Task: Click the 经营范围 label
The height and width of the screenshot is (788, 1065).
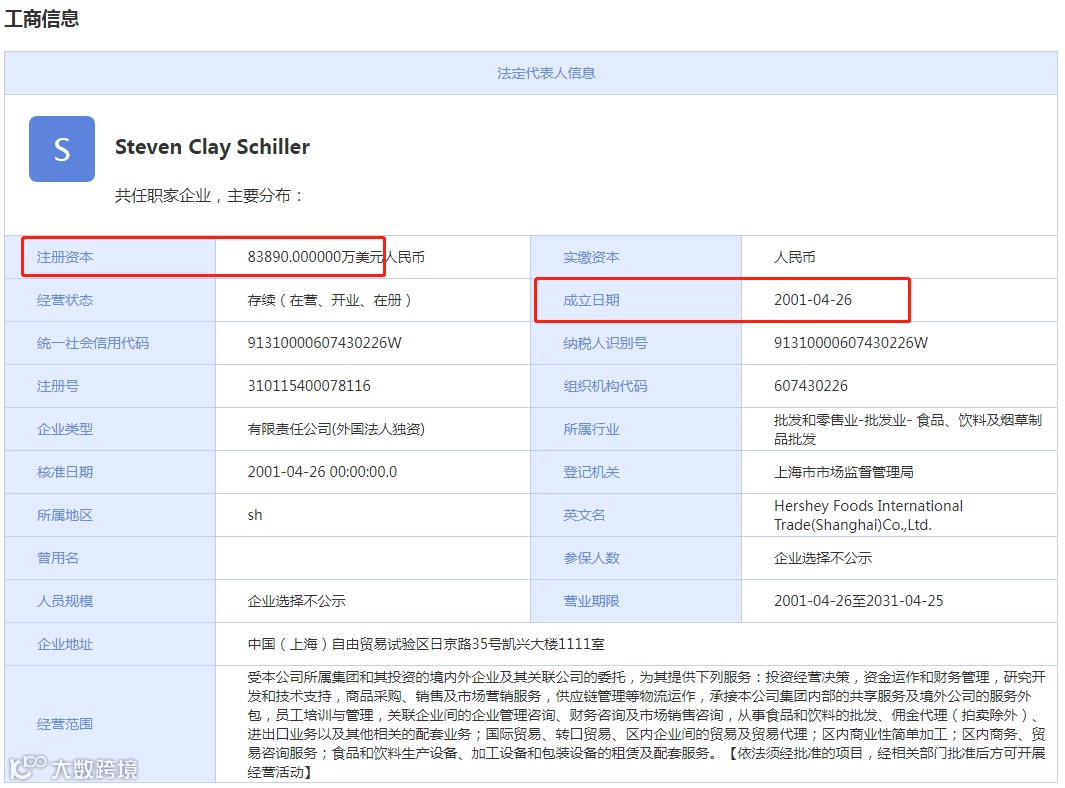Action: 65,724
